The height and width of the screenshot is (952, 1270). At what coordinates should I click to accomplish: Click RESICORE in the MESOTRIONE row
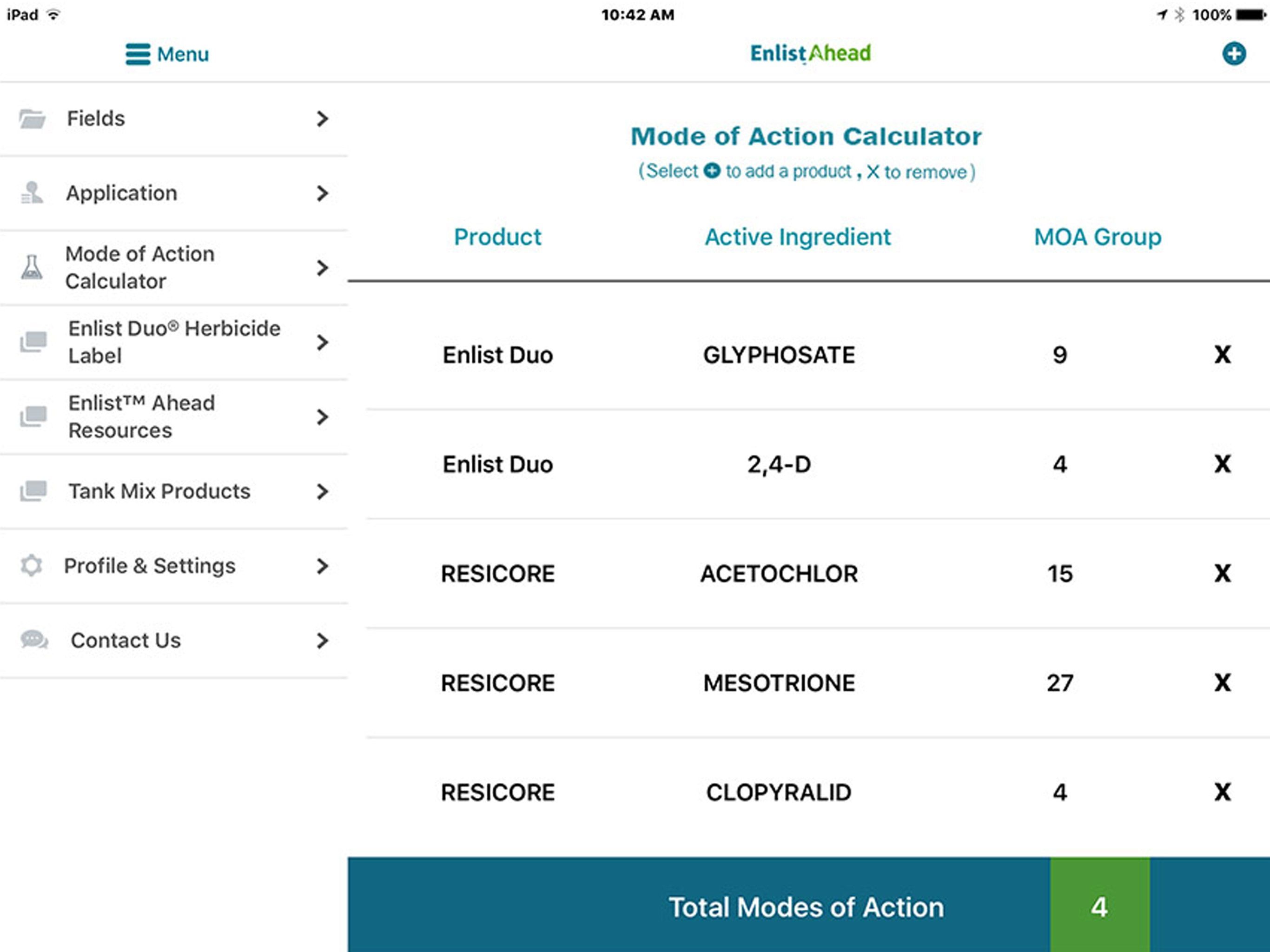[x=498, y=683]
